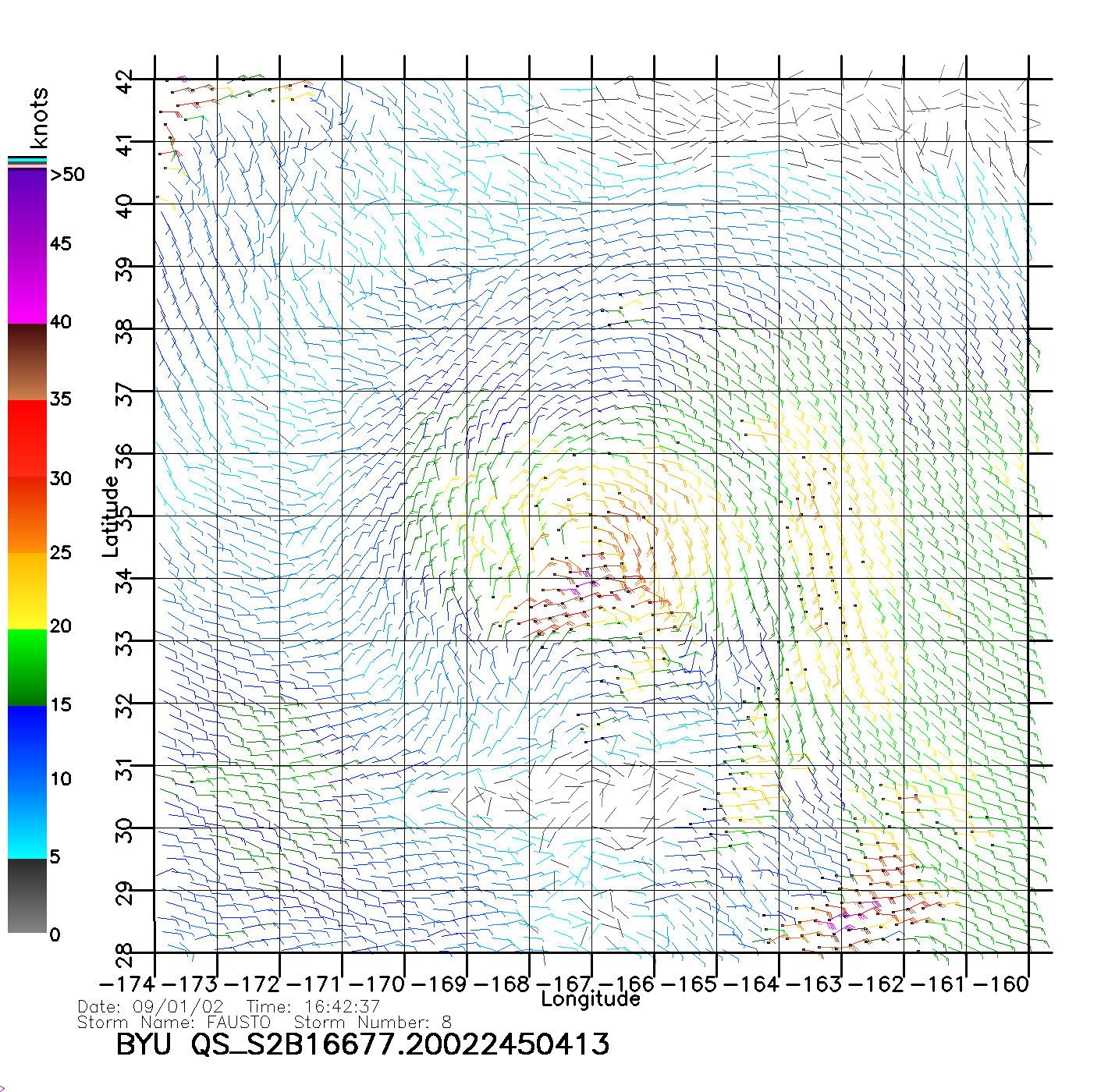Click the BYU QS_S2B16677 title text
Image resolution: width=1108 pixels, height=1092 pixels.
point(363,1044)
